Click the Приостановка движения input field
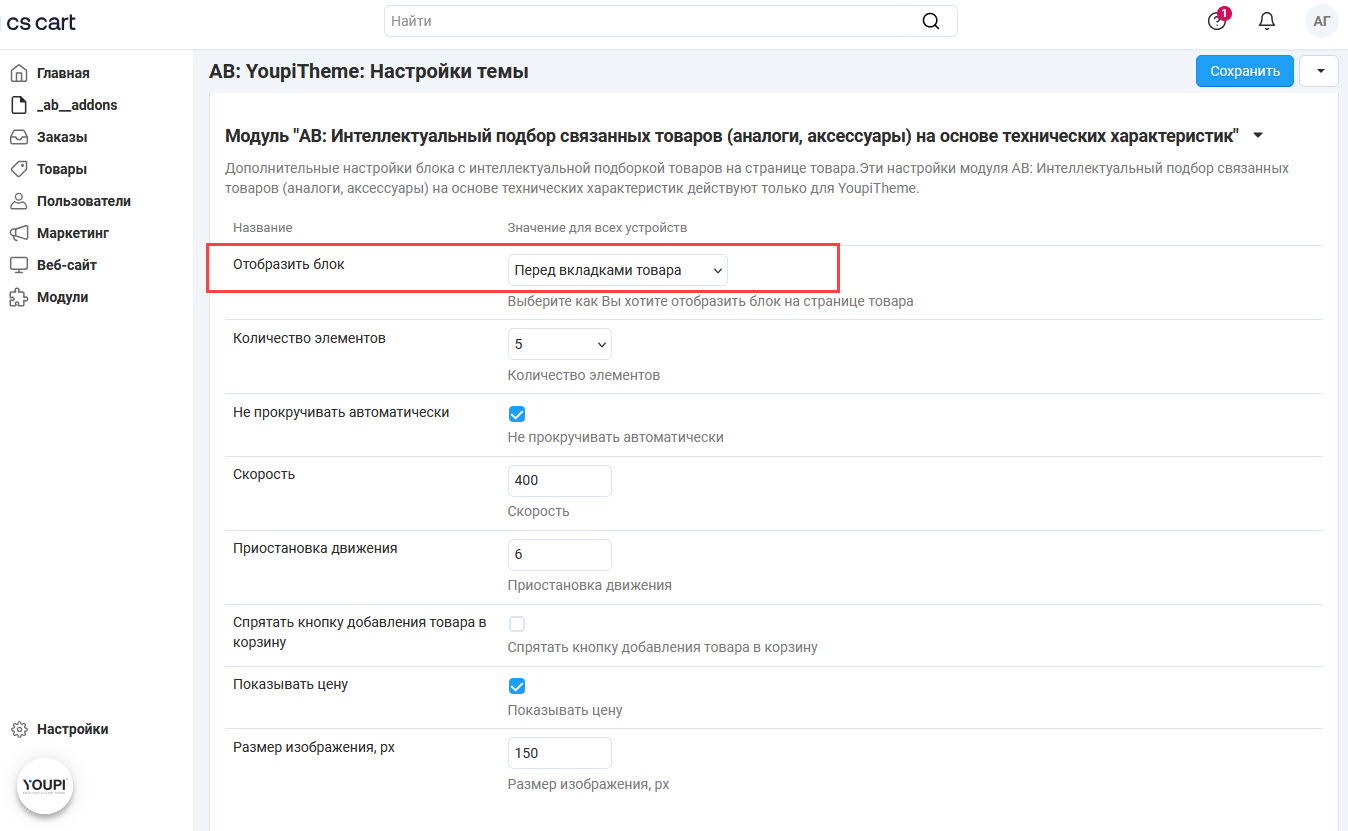This screenshot has height=831, width=1348. pyautogui.click(x=560, y=554)
